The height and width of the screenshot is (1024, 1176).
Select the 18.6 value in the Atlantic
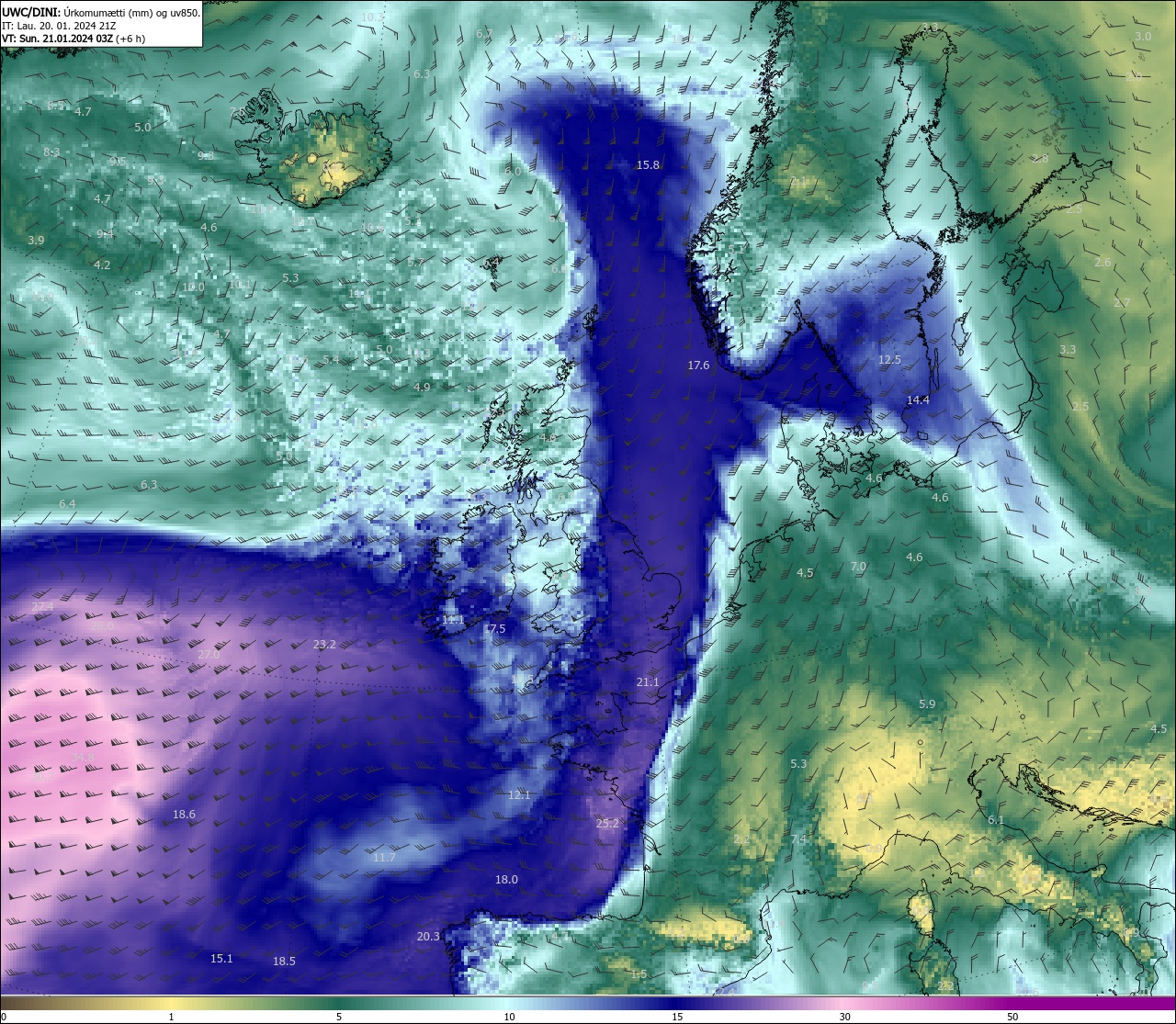point(184,815)
